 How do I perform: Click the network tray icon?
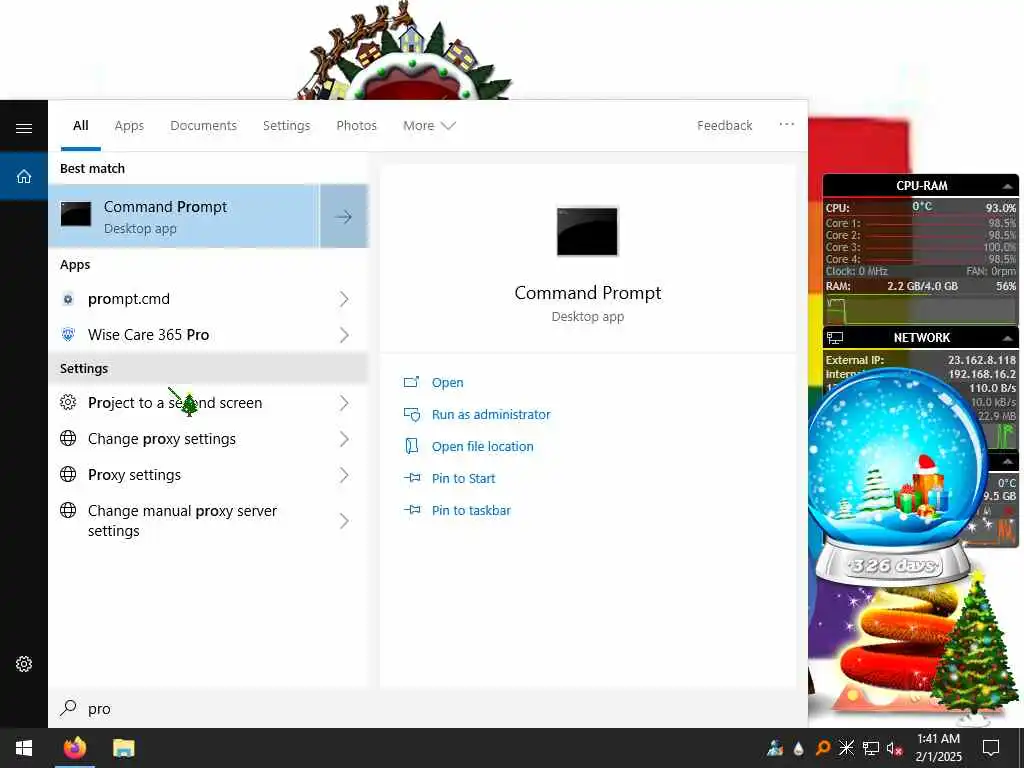(871, 748)
